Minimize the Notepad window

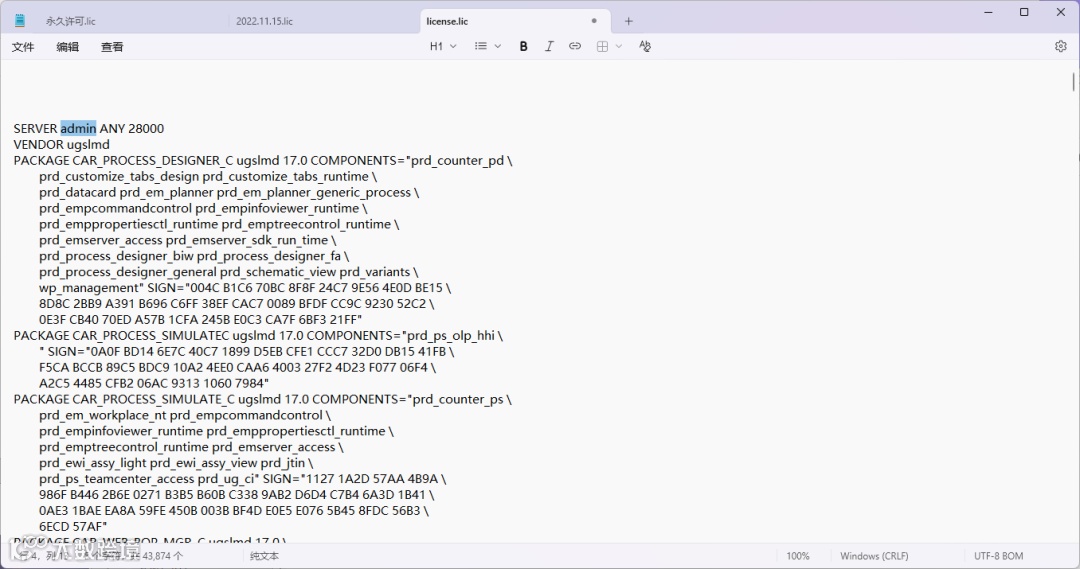click(x=988, y=12)
